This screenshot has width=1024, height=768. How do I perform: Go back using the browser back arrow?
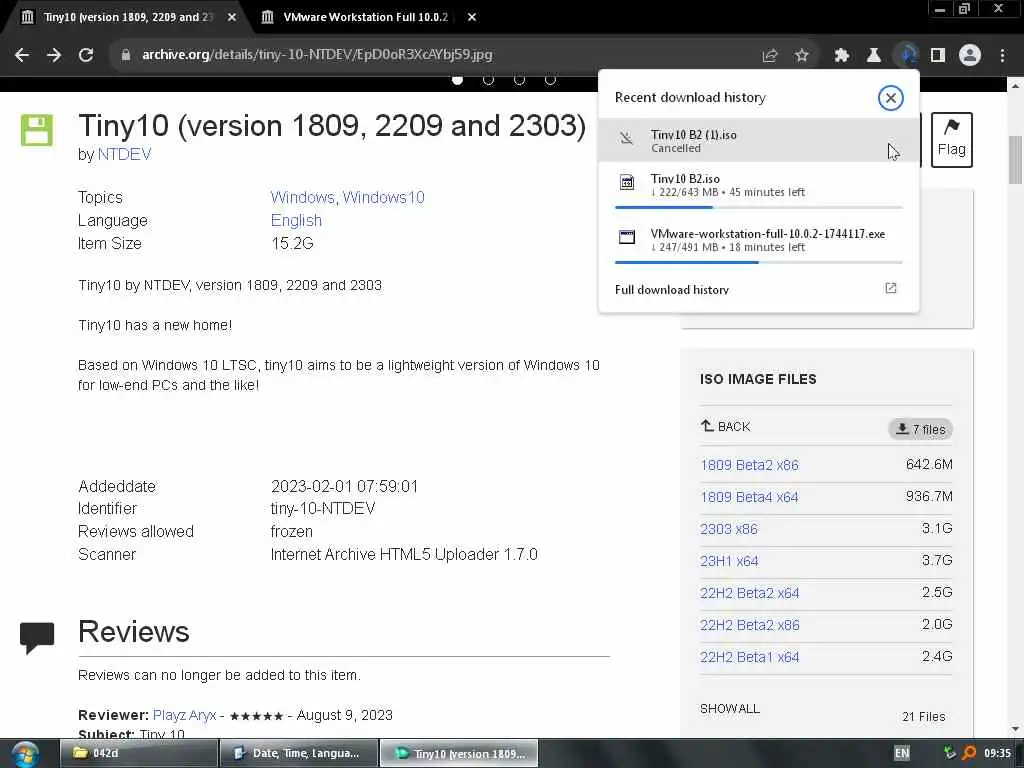pos(22,55)
